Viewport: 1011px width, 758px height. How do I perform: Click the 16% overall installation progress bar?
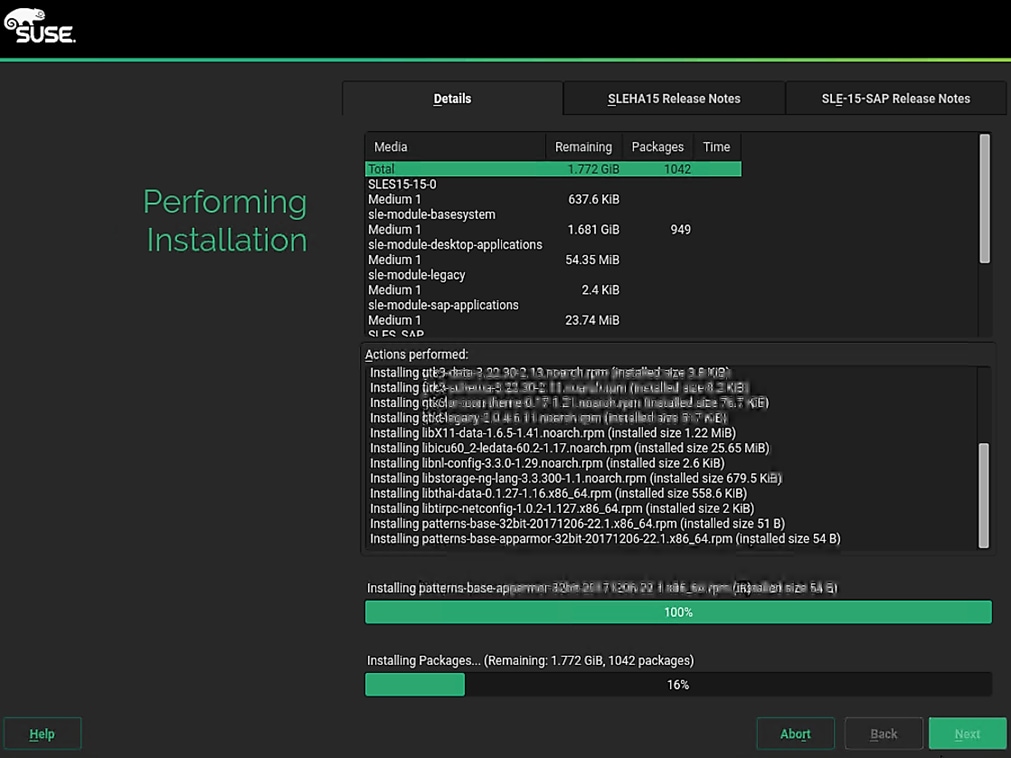(678, 685)
